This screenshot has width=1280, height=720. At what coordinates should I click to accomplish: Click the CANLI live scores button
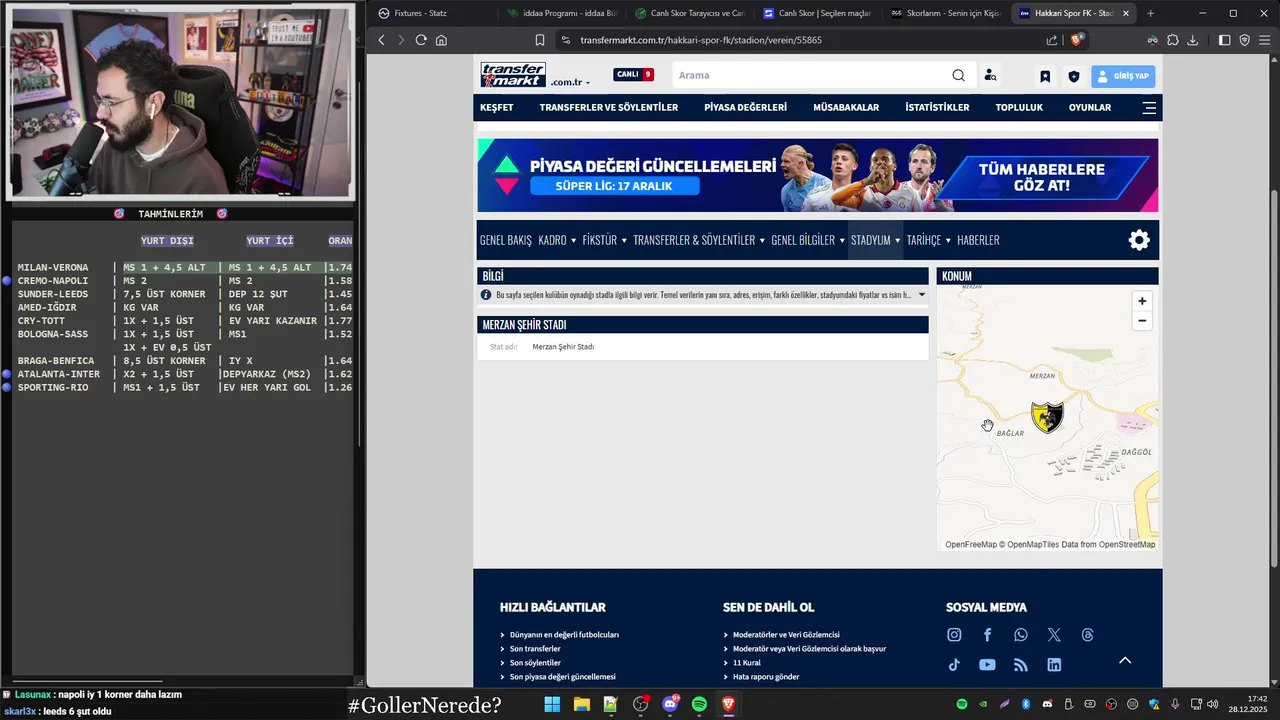(633, 75)
